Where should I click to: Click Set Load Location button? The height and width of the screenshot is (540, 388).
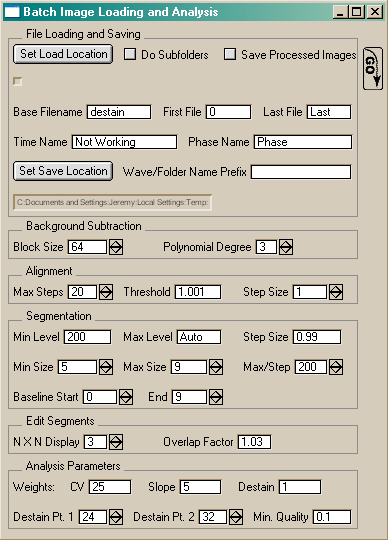point(63,54)
